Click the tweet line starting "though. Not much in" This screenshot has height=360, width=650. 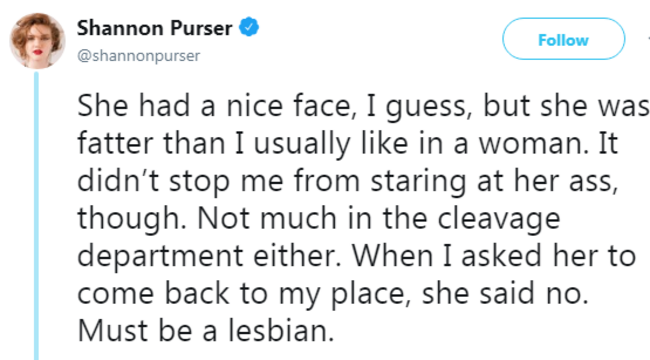(x=319, y=219)
